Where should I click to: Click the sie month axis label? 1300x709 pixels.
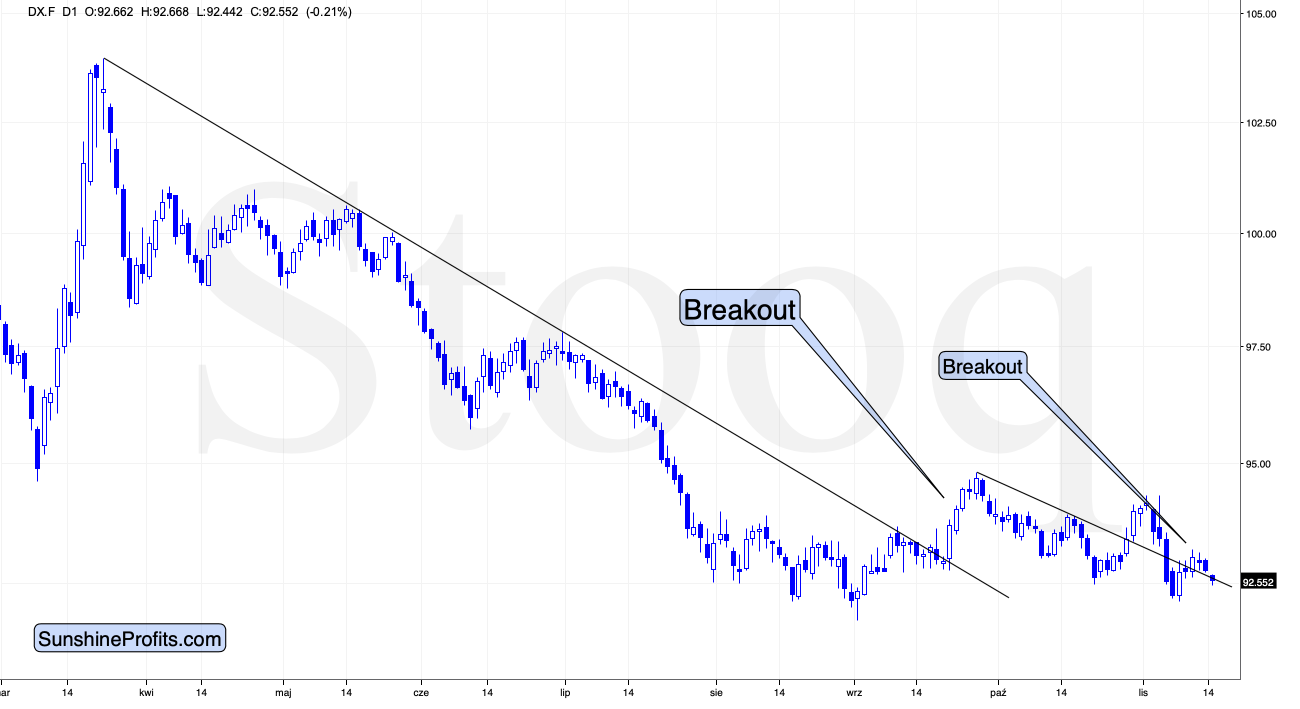click(716, 691)
